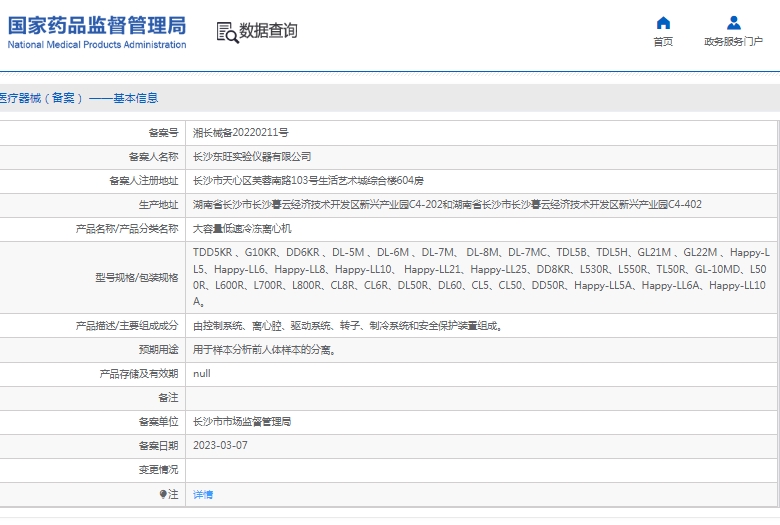Click the 备案人注册地址 row label
780x525 pixels.
click(144, 181)
